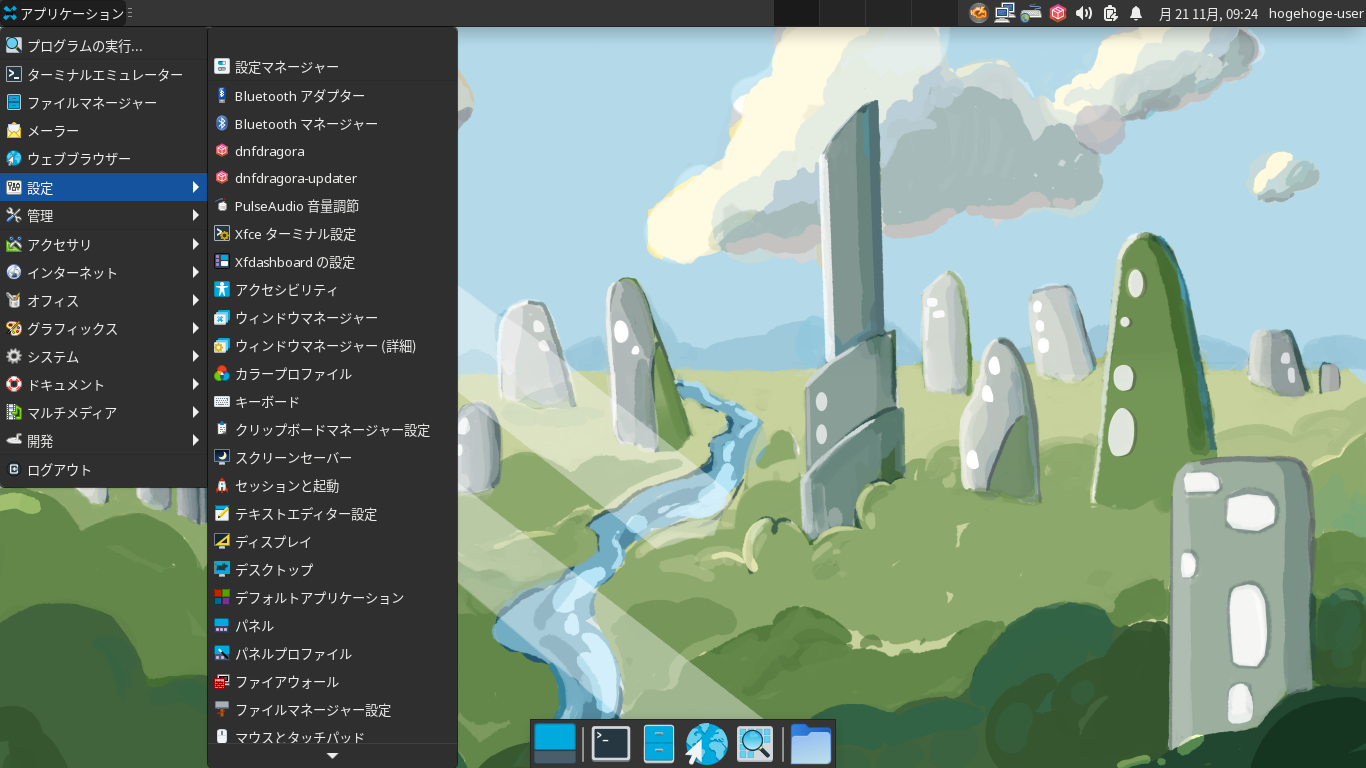The width and height of the screenshot is (1366, 768).
Task: Open the hogehoge-user session menu
Action: (1316, 14)
